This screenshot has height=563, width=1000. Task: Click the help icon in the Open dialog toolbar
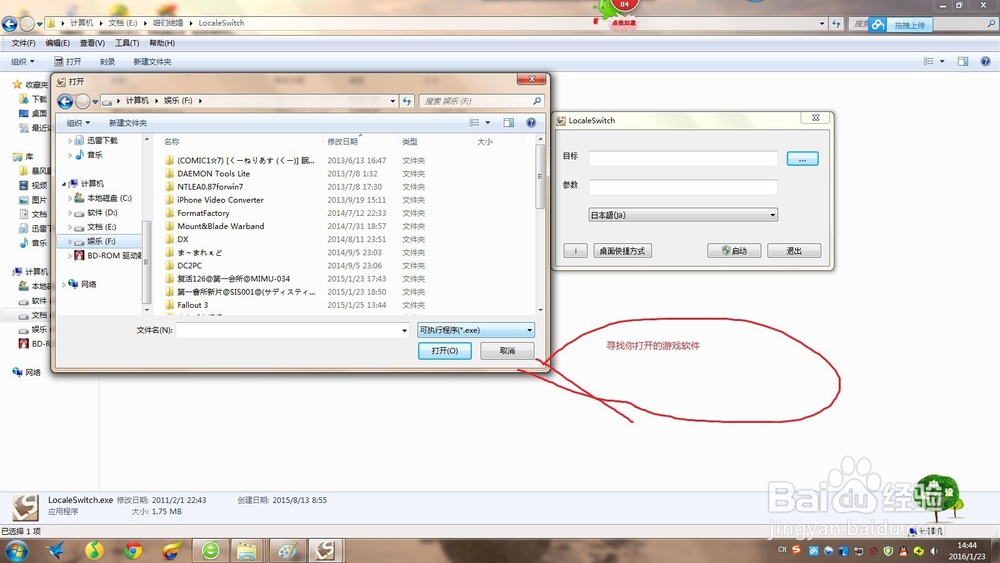click(531, 122)
